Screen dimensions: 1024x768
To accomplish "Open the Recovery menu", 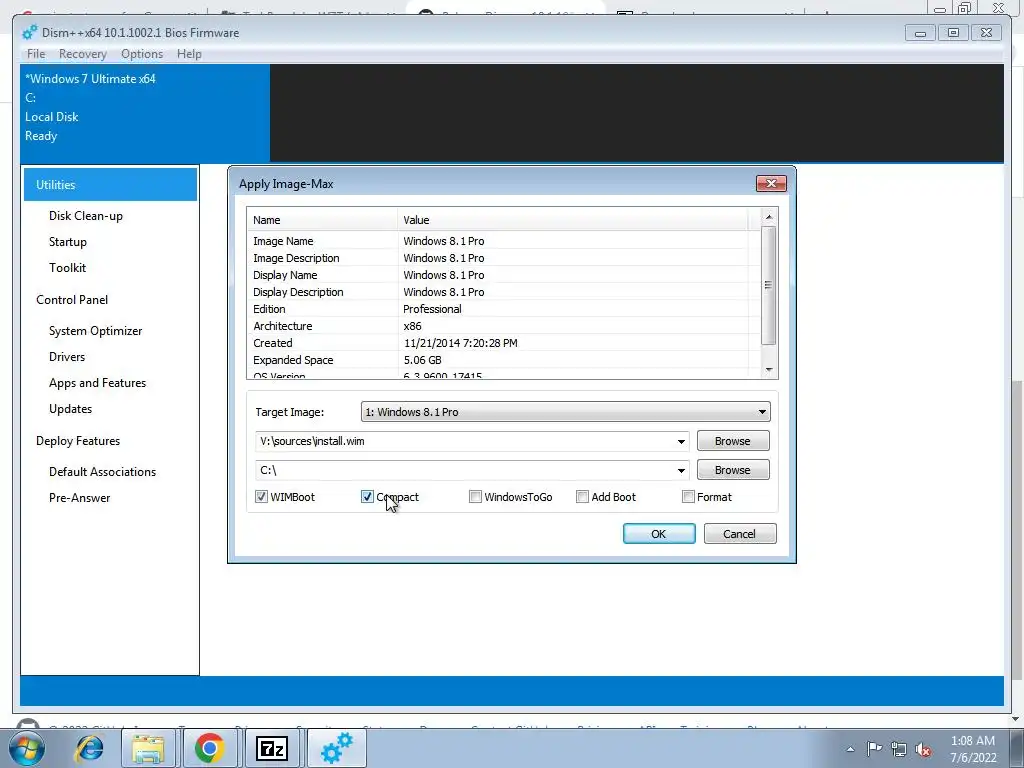I will click(82, 54).
